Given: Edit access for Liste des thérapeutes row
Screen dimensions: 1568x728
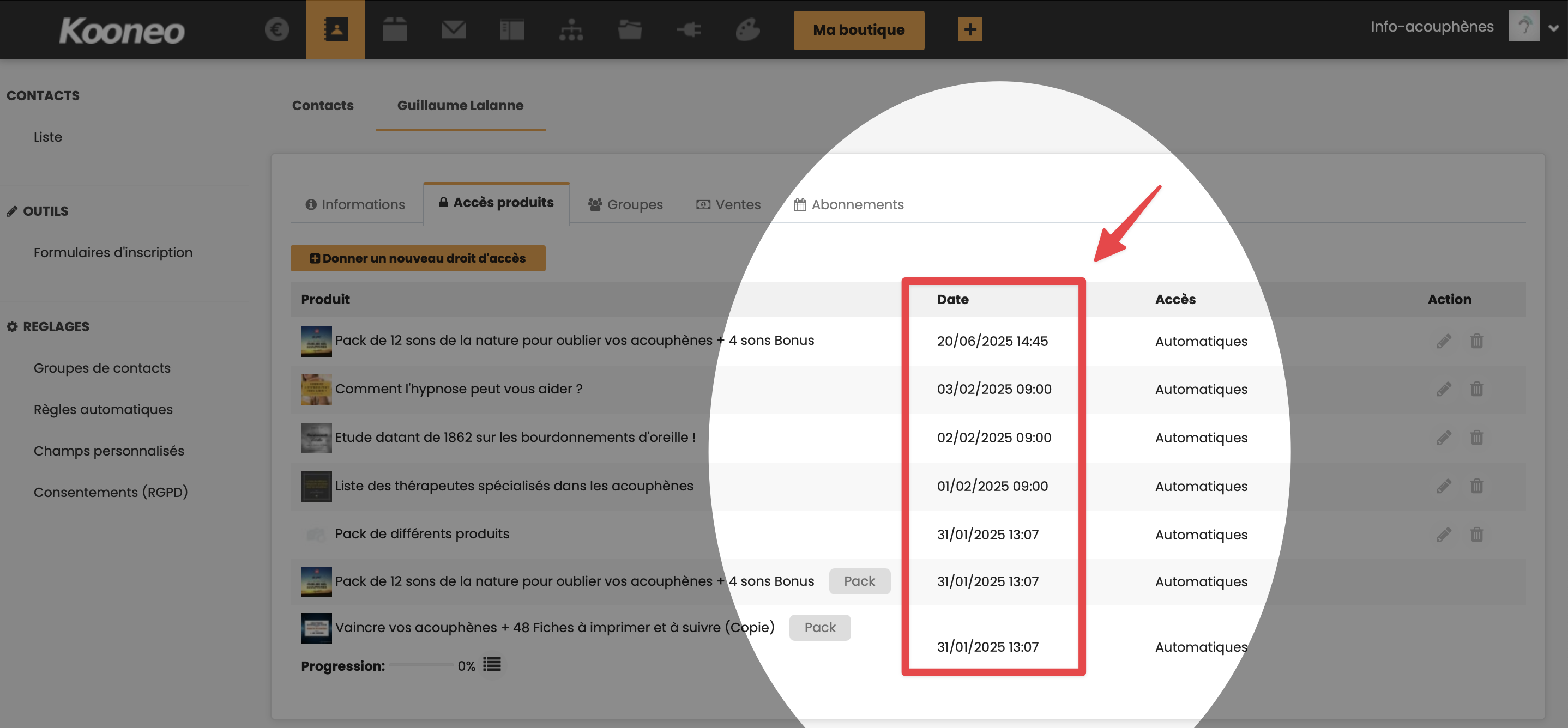Looking at the screenshot, I should pos(1444,487).
